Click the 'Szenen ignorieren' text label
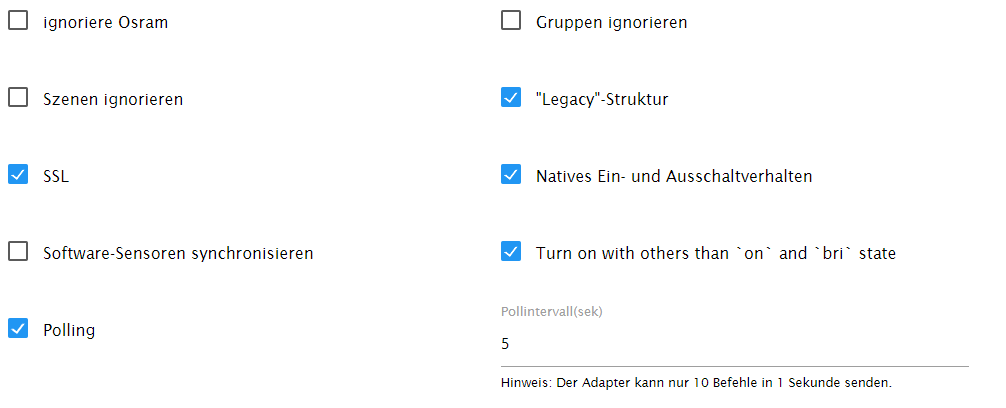The image size is (1006, 408). (x=113, y=99)
